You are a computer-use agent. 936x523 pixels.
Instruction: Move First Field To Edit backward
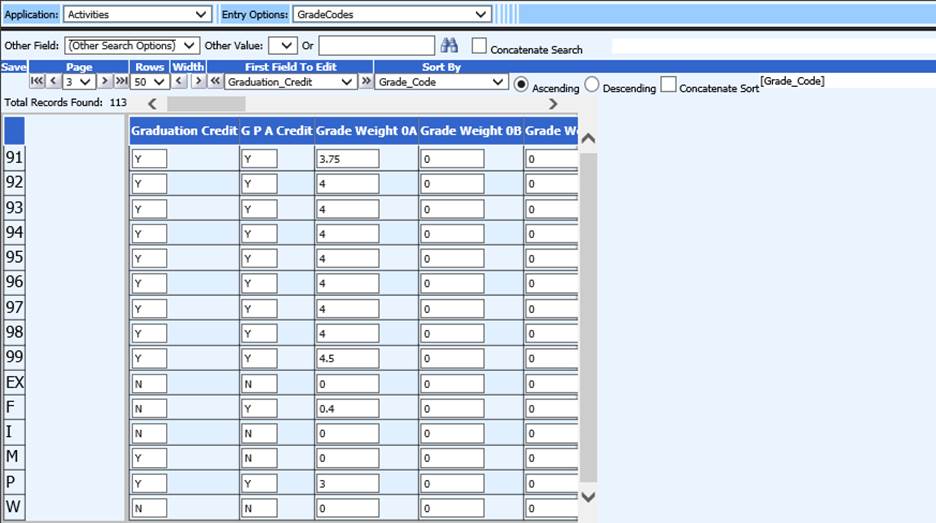pos(215,82)
